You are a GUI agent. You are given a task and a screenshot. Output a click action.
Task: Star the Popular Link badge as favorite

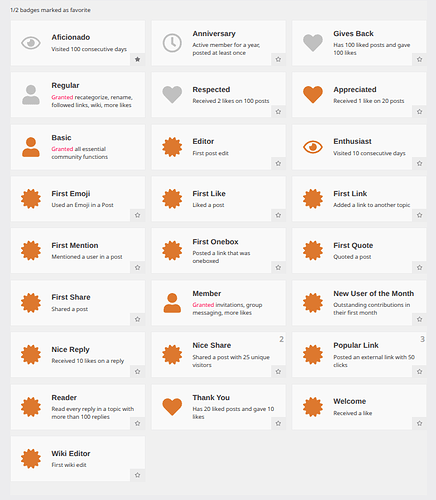(x=419, y=371)
